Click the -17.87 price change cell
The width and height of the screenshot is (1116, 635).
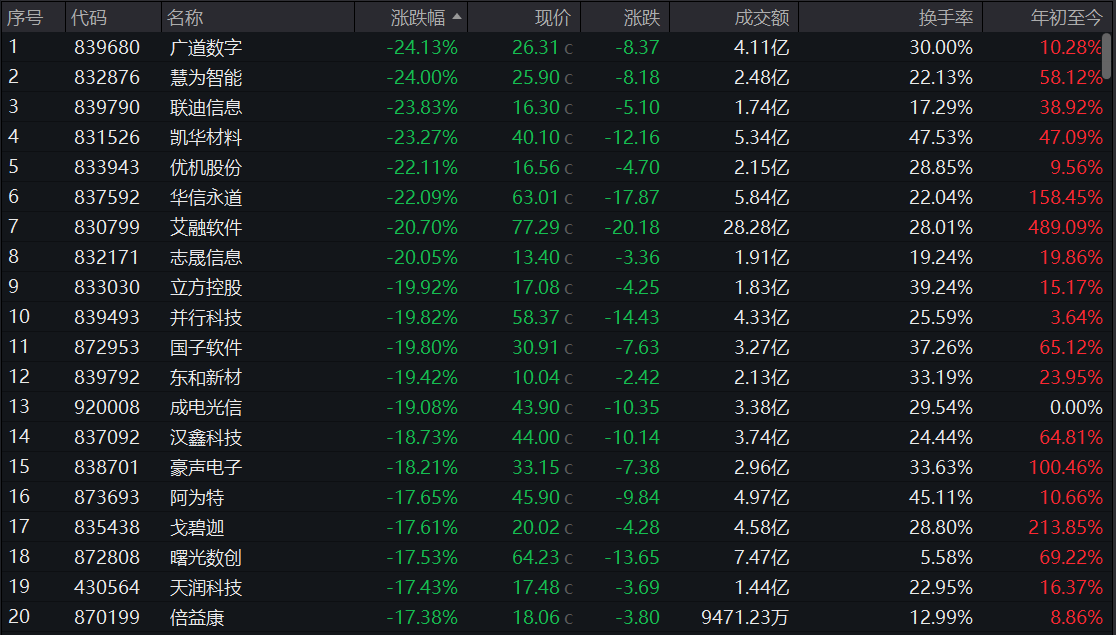[x=632, y=197]
